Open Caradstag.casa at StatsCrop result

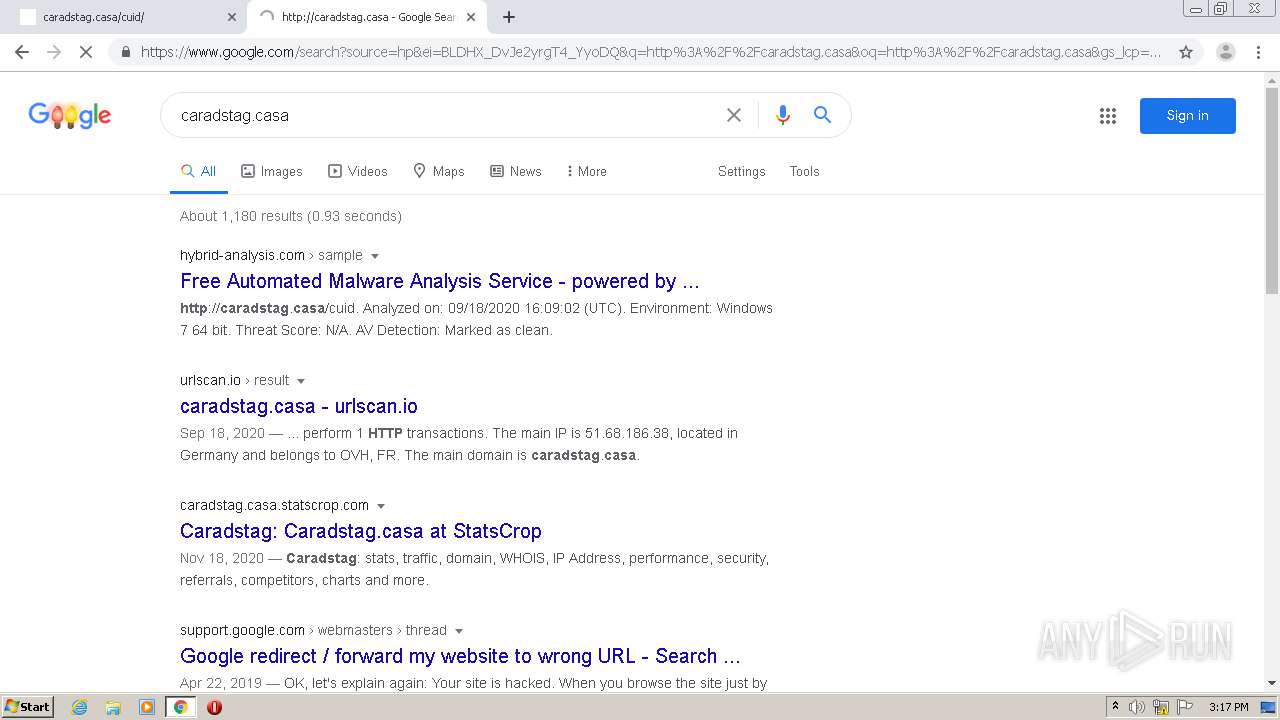(361, 531)
